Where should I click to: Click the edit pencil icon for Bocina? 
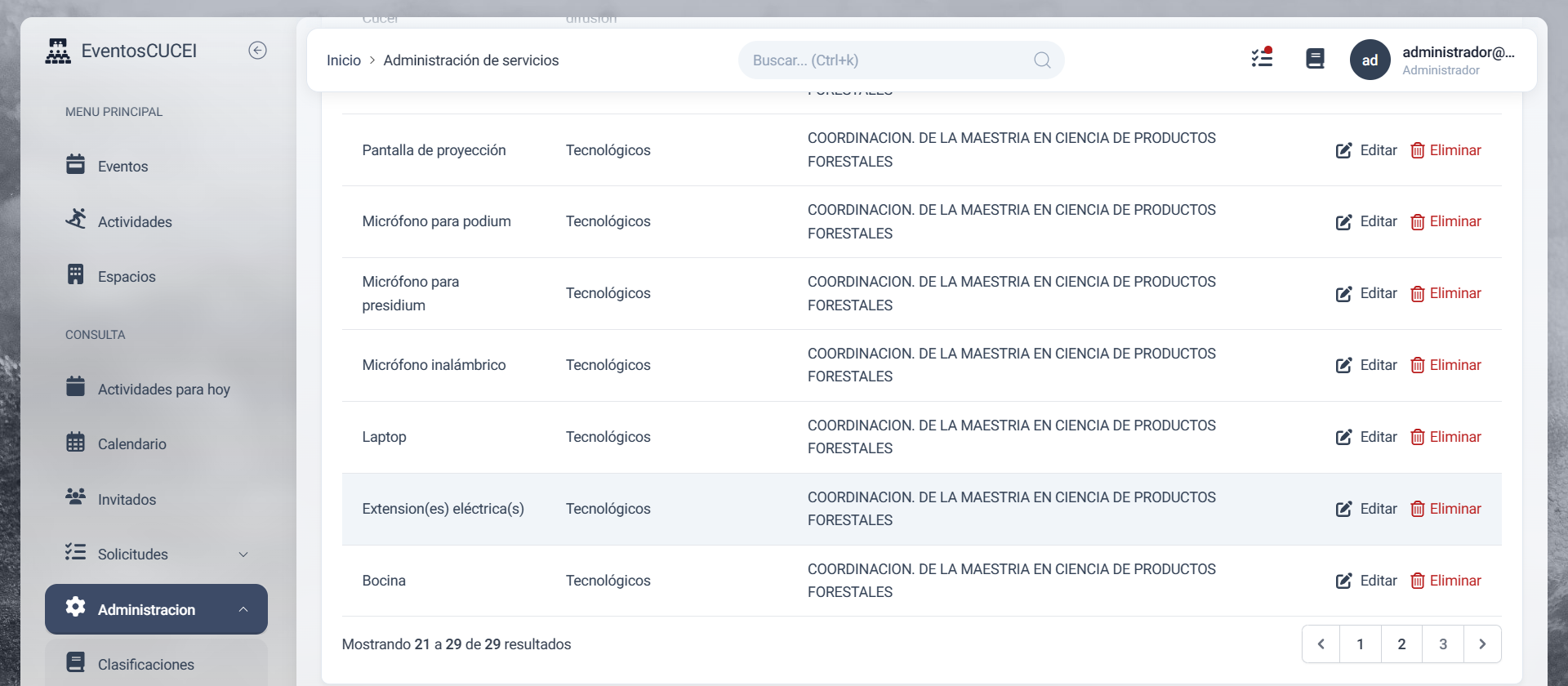coord(1343,581)
